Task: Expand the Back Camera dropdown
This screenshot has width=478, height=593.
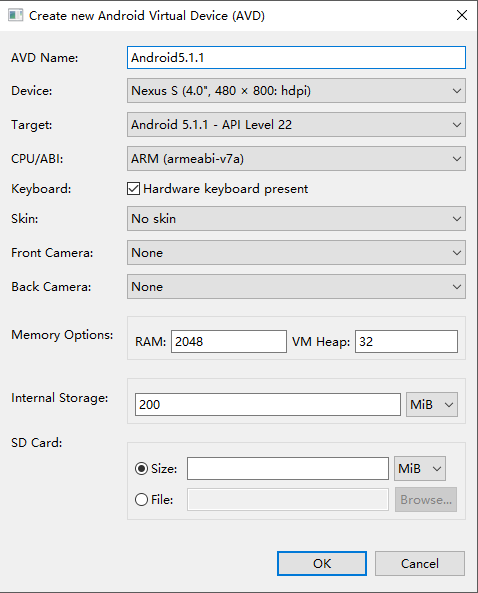Action: click(x=296, y=287)
